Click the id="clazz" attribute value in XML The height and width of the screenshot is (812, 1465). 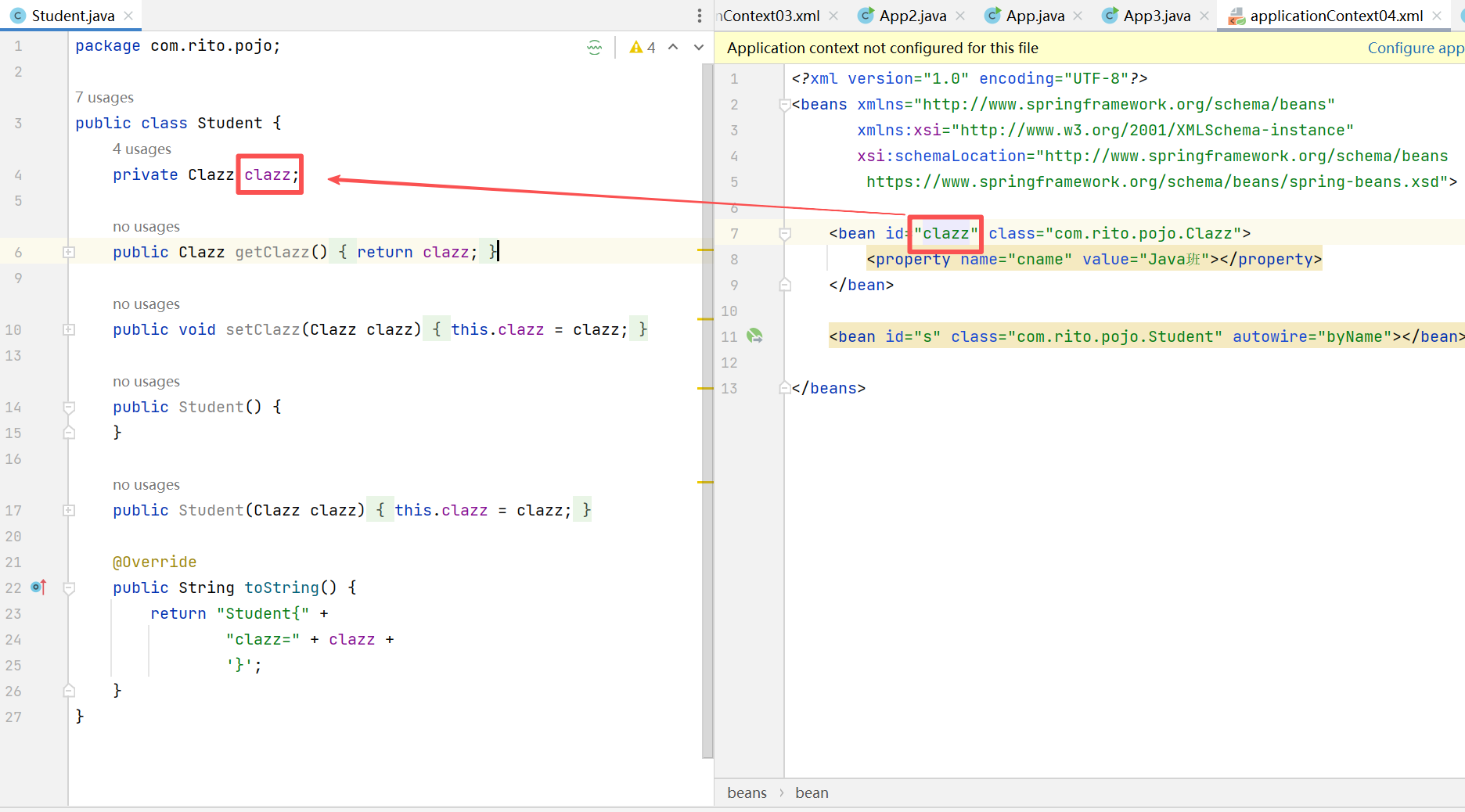945,233
